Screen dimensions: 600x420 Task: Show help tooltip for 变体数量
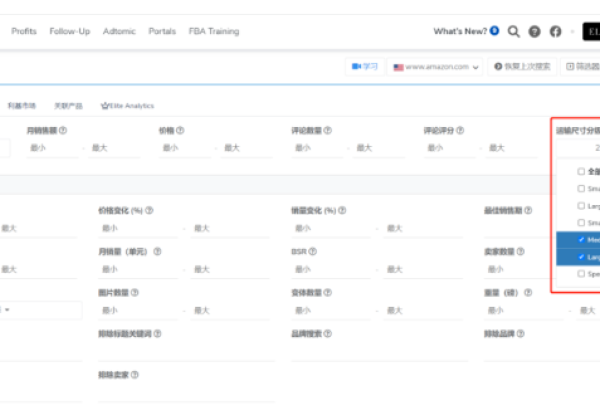tap(328, 293)
